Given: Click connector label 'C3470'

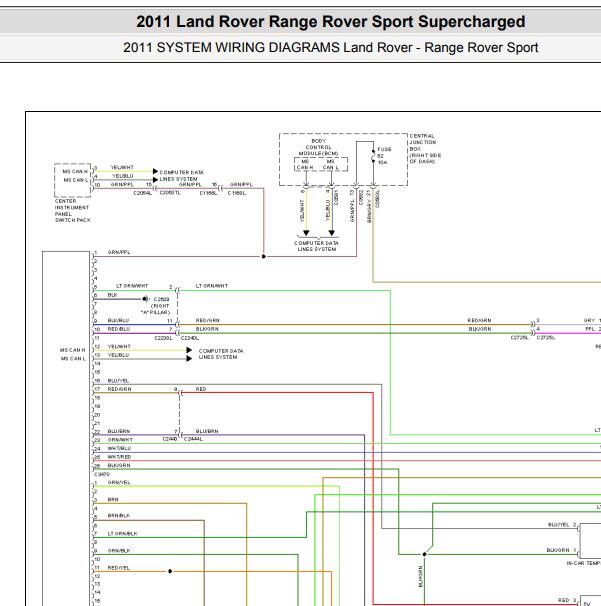Looking at the screenshot, I should pyautogui.click(x=102, y=474).
